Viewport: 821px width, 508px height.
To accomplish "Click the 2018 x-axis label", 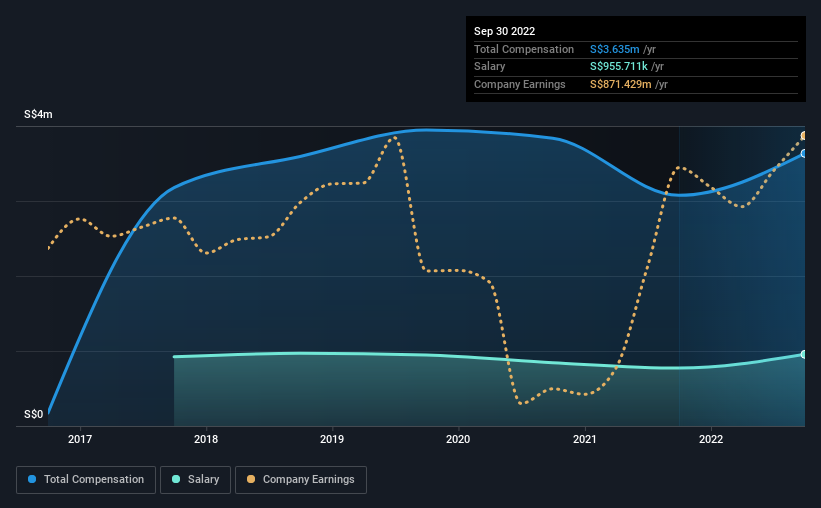I will [206, 439].
